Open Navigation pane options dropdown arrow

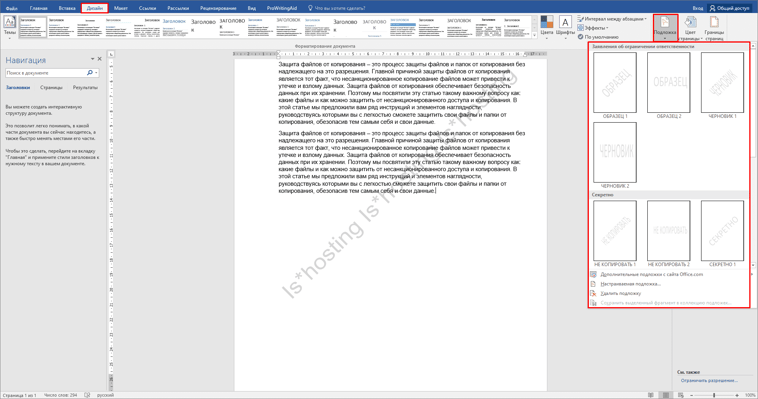click(x=92, y=59)
